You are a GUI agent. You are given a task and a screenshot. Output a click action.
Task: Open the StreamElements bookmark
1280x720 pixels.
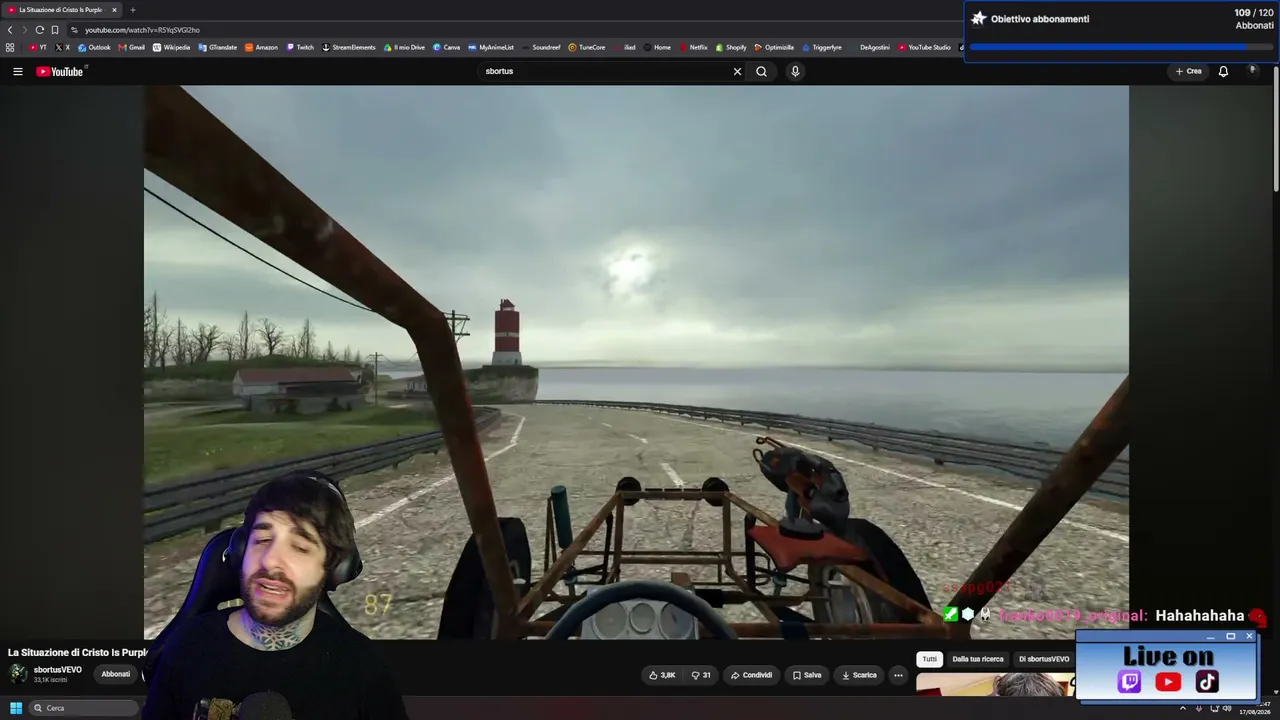point(349,47)
